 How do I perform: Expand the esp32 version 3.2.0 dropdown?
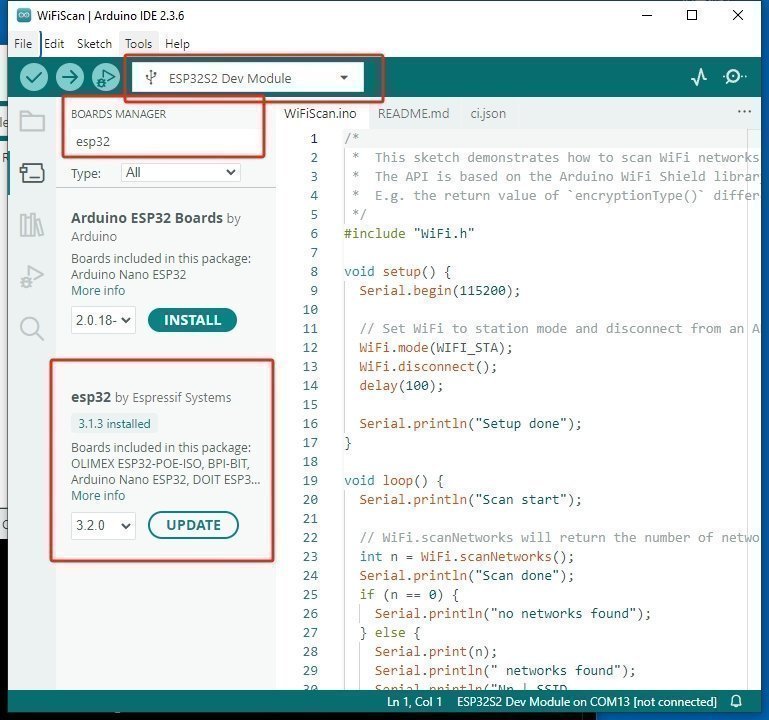(x=102, y=525)
